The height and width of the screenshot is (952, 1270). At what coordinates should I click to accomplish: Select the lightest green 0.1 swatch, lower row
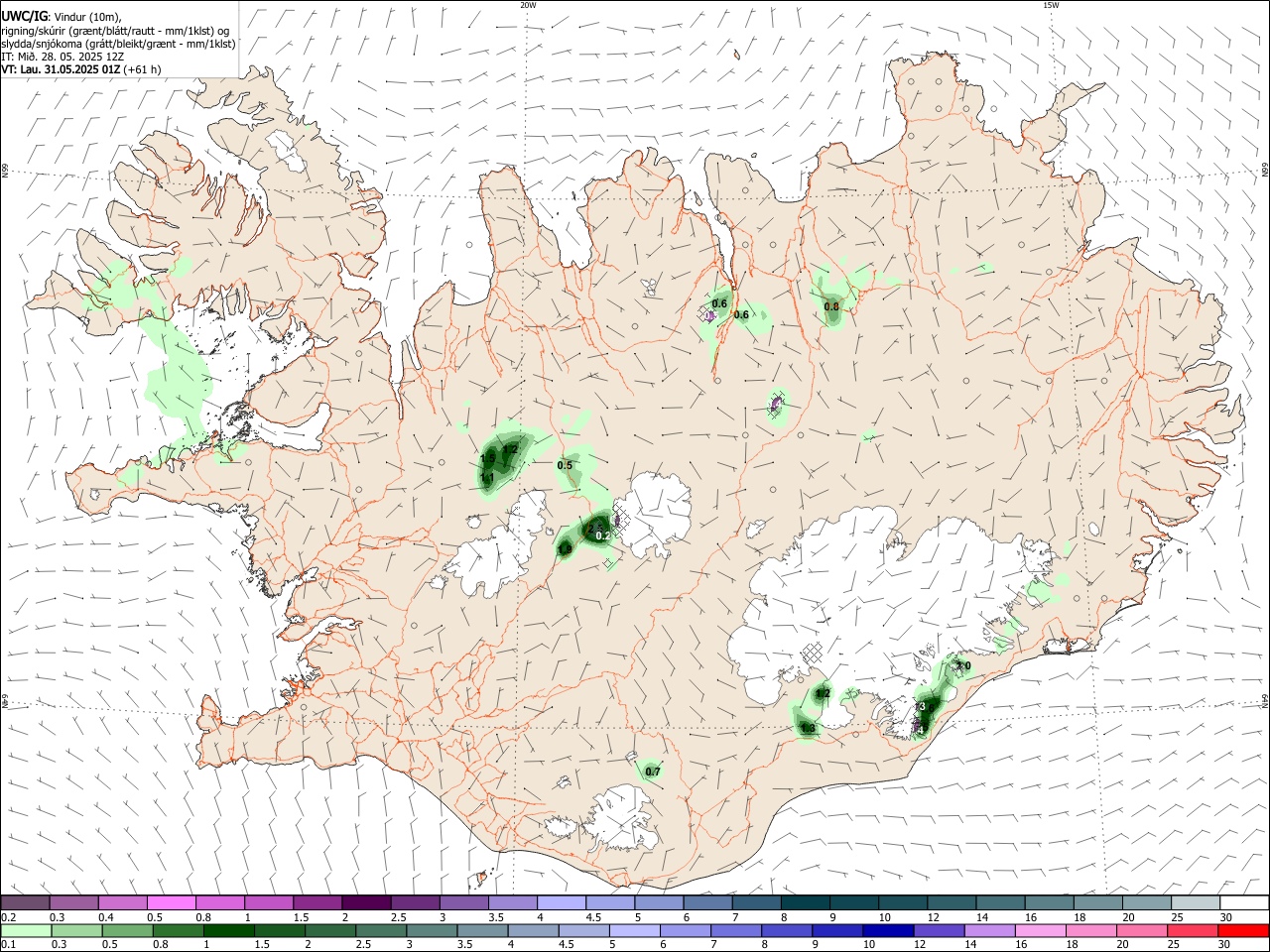point(26,930)
